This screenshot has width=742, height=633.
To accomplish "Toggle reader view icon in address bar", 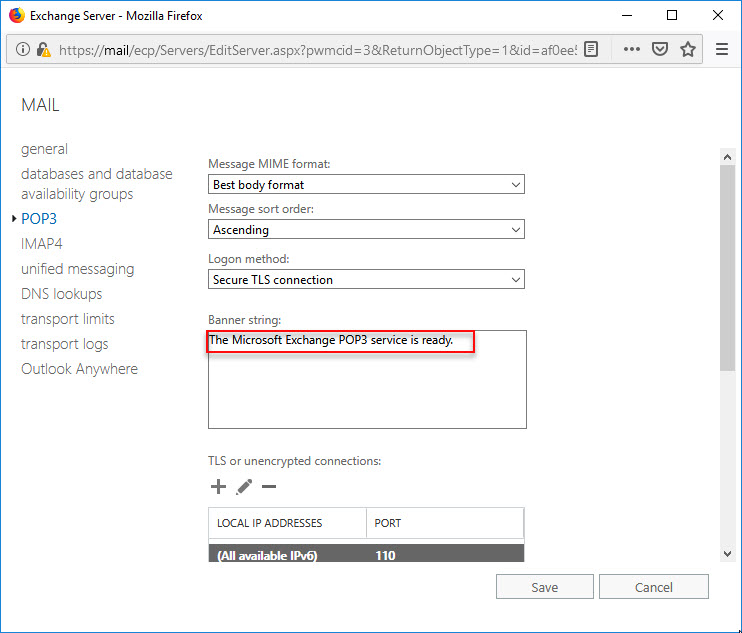I will point(591,49).
